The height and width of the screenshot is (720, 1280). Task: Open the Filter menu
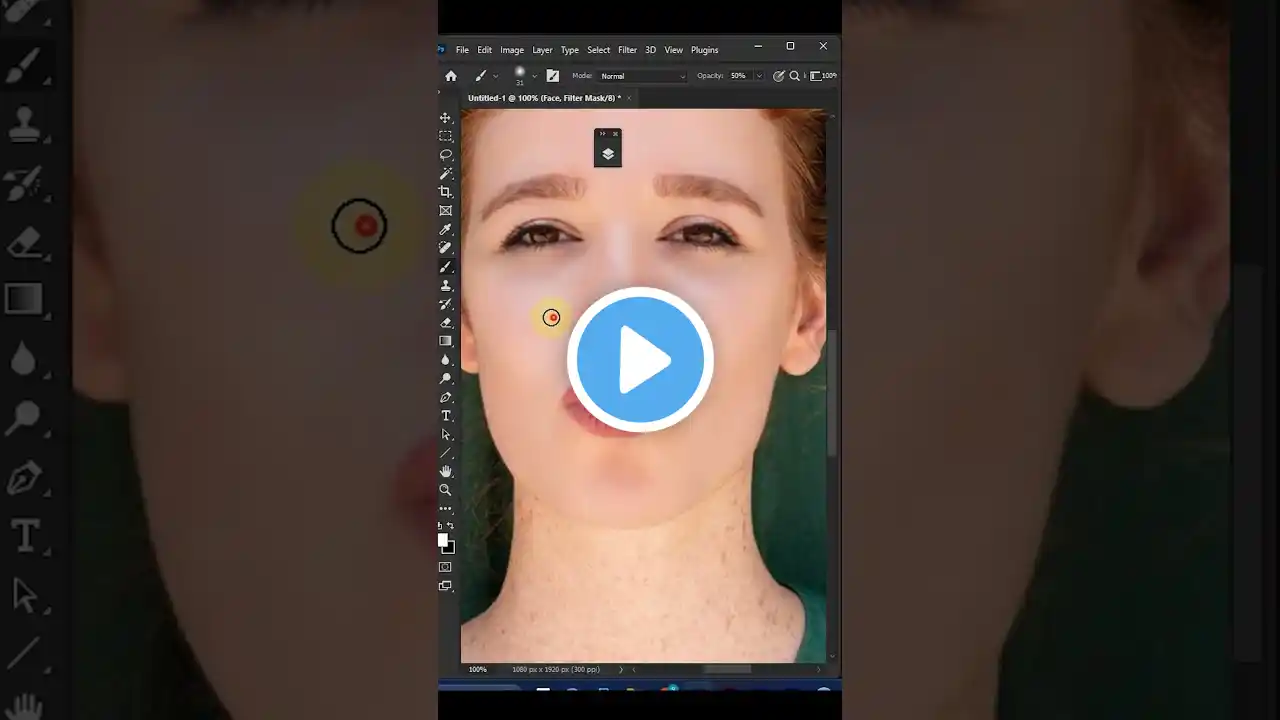(627, 49)
